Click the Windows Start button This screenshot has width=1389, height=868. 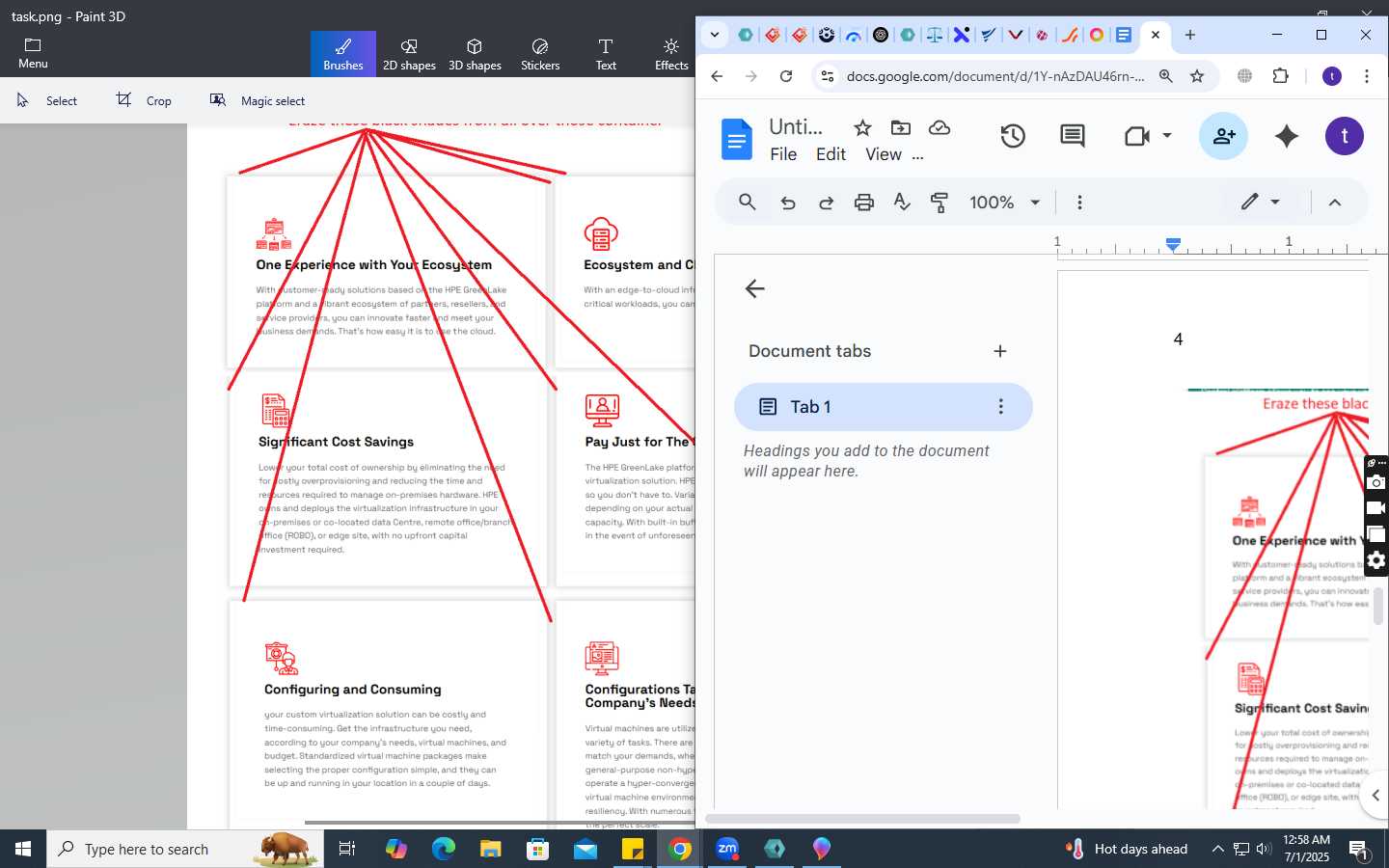tap(23, 849)
